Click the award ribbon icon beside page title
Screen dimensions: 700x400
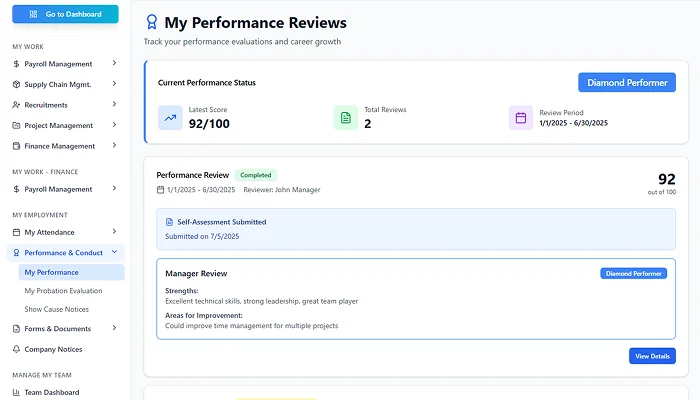pos(151,22)
